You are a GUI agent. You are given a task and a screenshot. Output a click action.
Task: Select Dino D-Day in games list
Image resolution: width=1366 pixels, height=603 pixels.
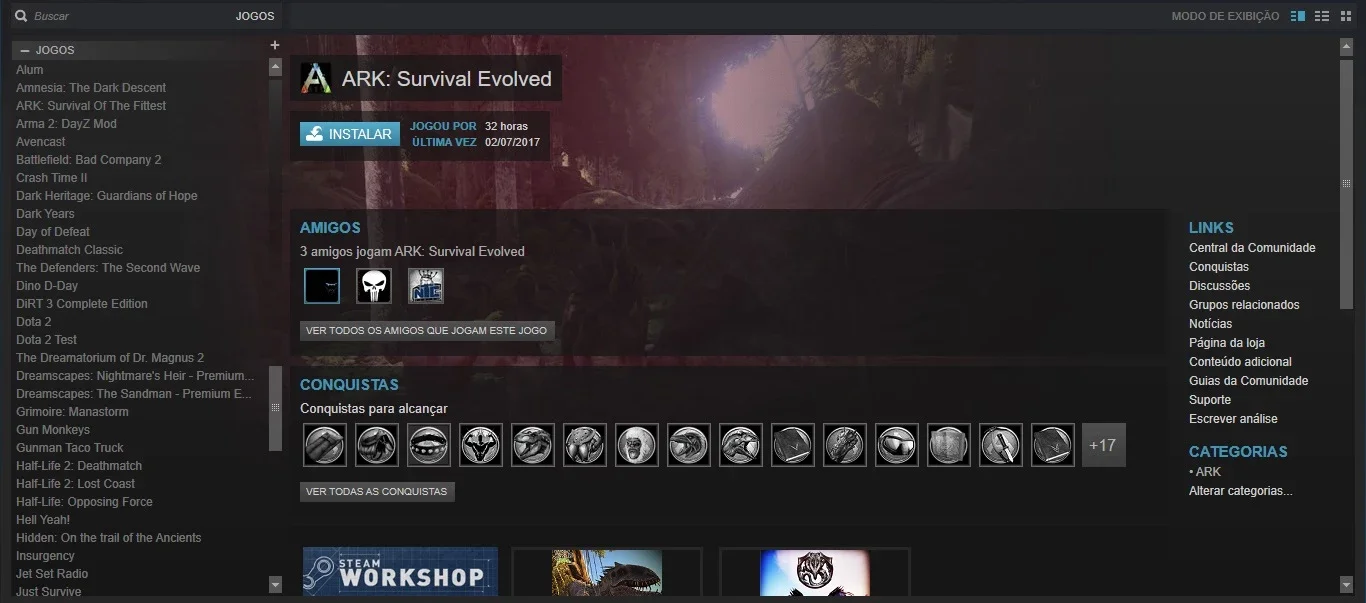pos(47,286)
